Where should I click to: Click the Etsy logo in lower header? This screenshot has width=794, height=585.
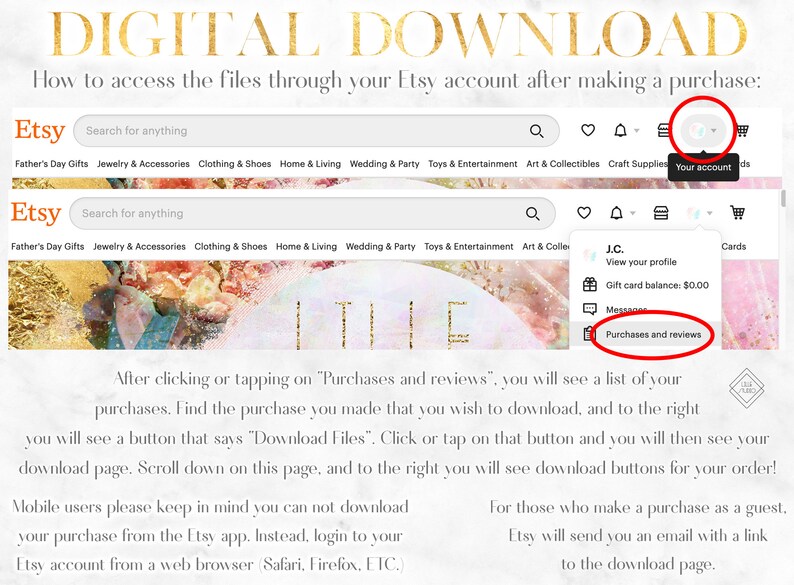[35, 213]
